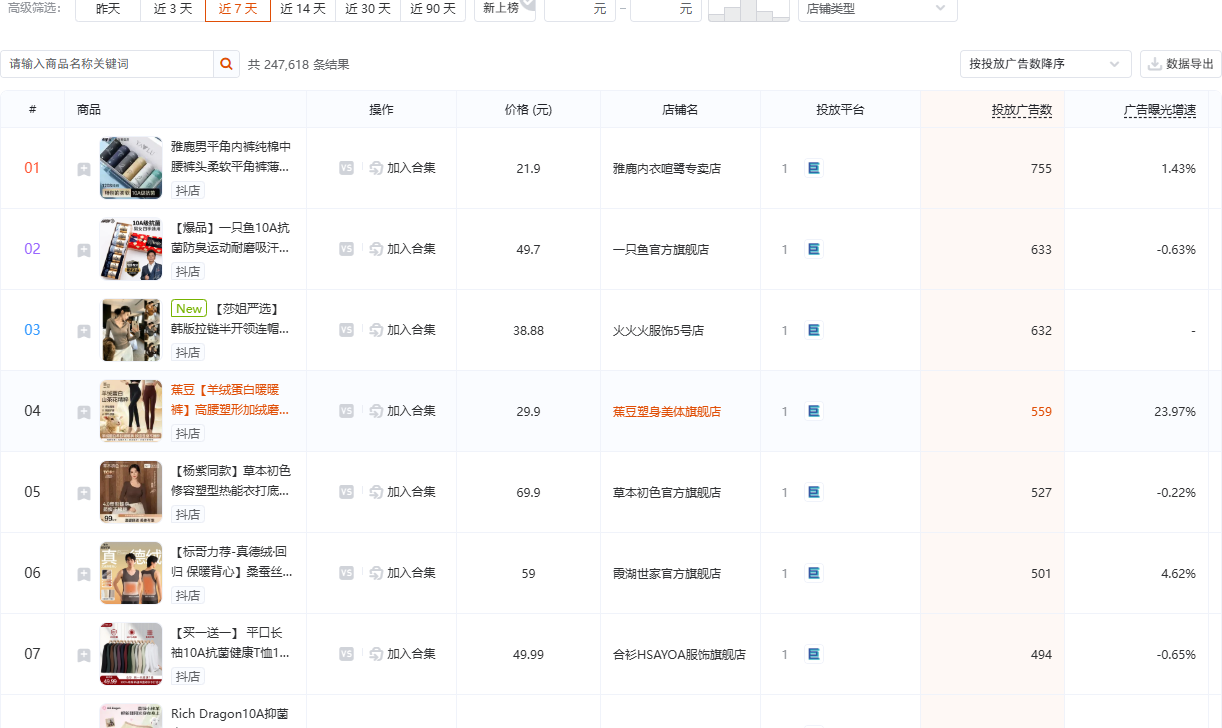The image size is (1222, 728).
Task: Click 加入合集 for 标哥力荐 row
Action: tap(402, 573)
